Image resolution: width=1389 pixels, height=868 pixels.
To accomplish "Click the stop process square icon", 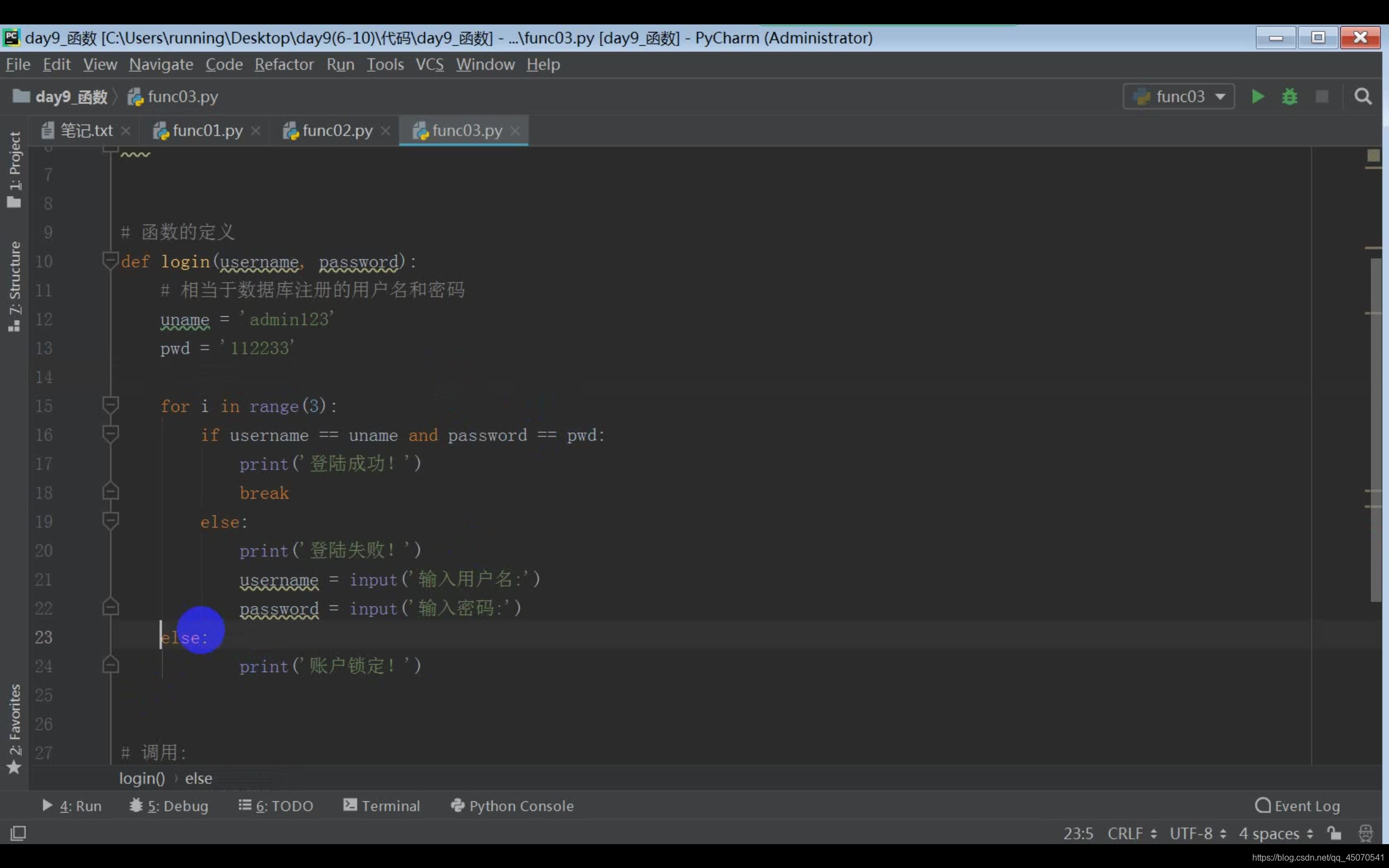I will pos(1322,97).
